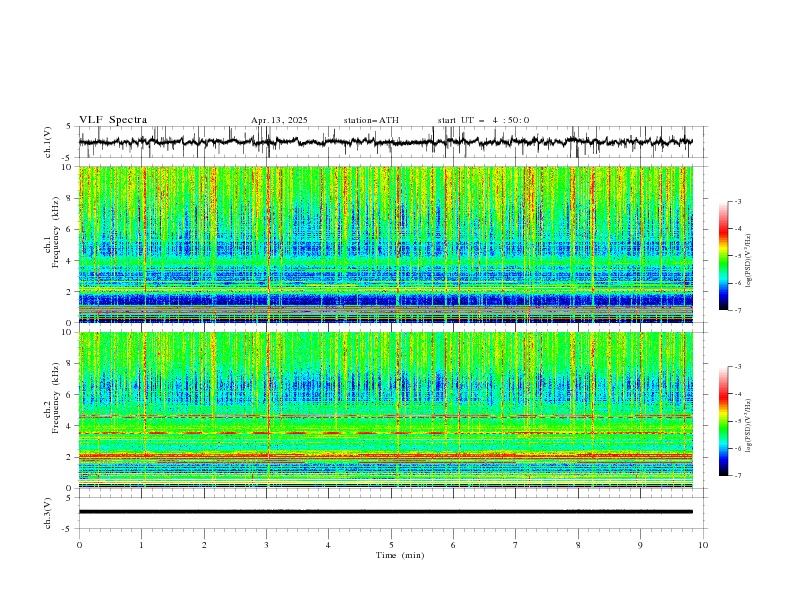Click time axis tick label "7"
Image resolution: width=792 pixels, height=612 pixels.
coord(516,545)
